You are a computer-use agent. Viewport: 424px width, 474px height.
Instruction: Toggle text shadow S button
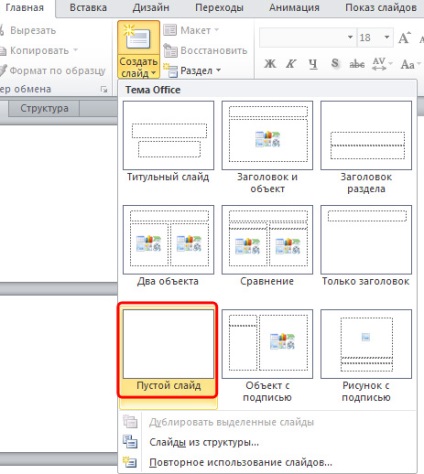pyautogui.click(x=335, y=64)
